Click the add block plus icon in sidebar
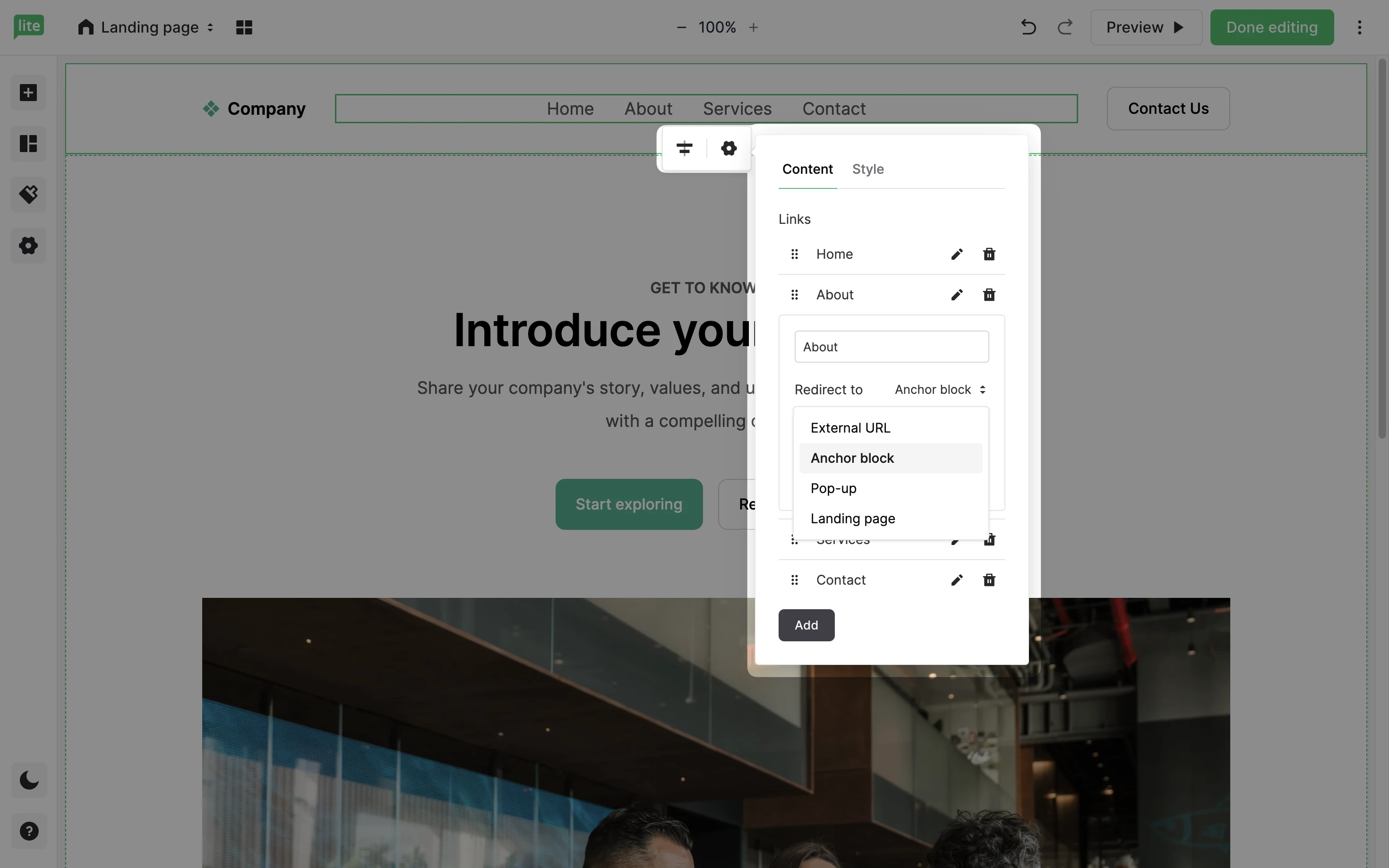Viewport: 1389px width, 868px height. (x=28, y=93)
